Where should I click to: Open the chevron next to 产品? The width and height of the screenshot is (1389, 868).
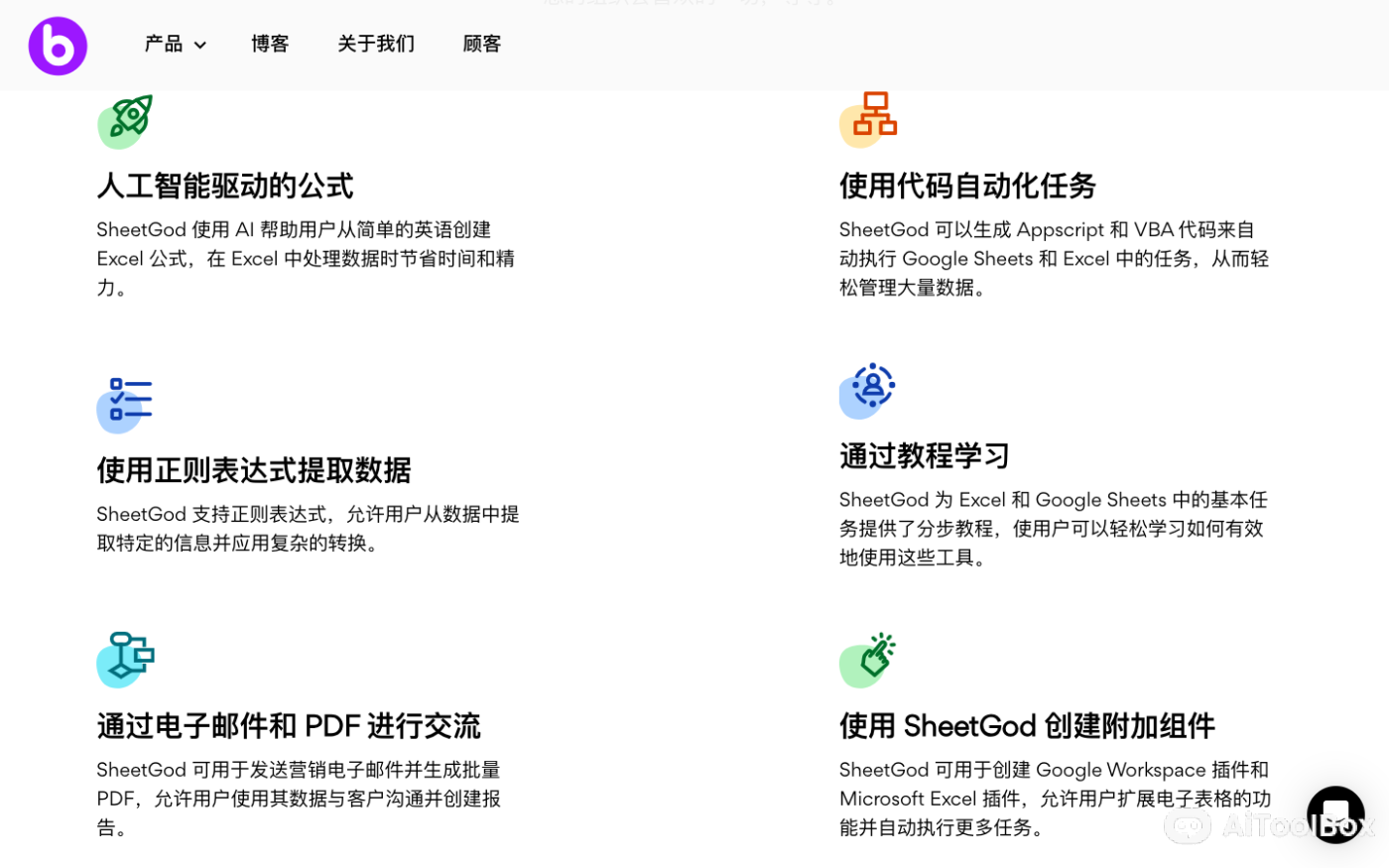pyautogui.click(x=200, y=45)
